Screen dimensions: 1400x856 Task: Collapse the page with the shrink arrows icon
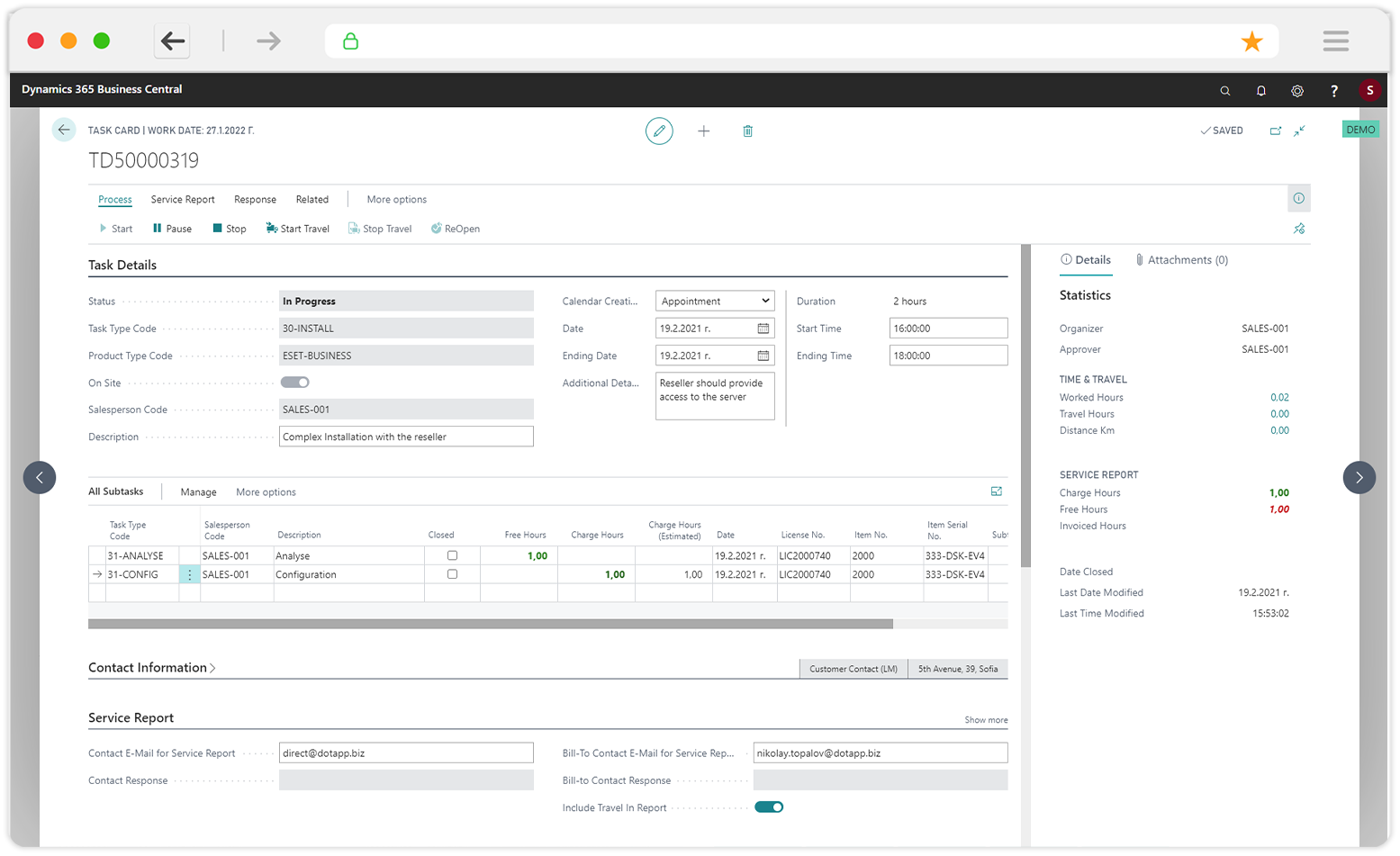click(1300, 131)
